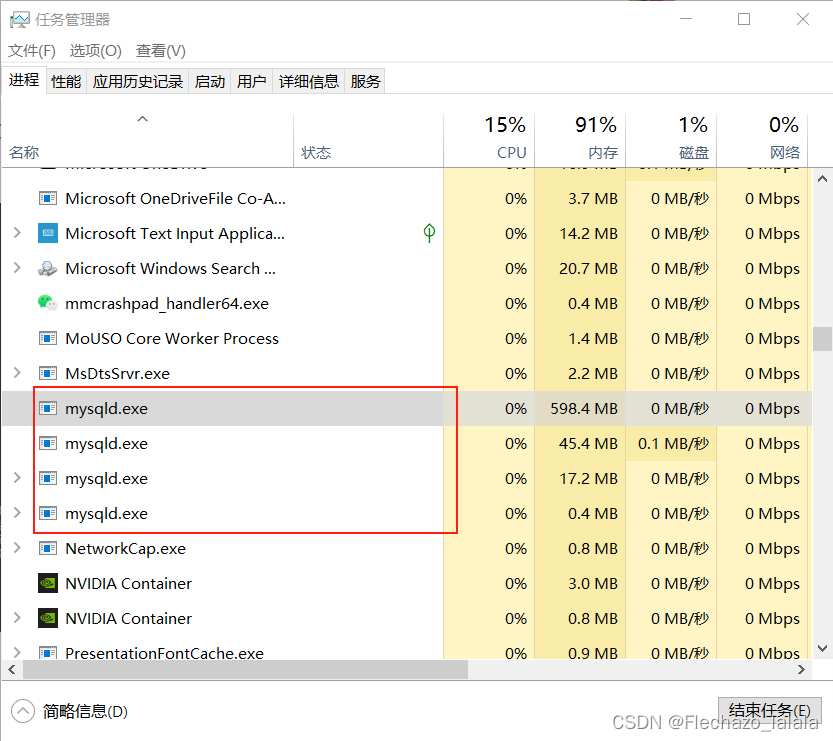Expand the mysqld.exe 17.2 MB process group
Screen dimensions: 833x741
click(x=17, y=478)
